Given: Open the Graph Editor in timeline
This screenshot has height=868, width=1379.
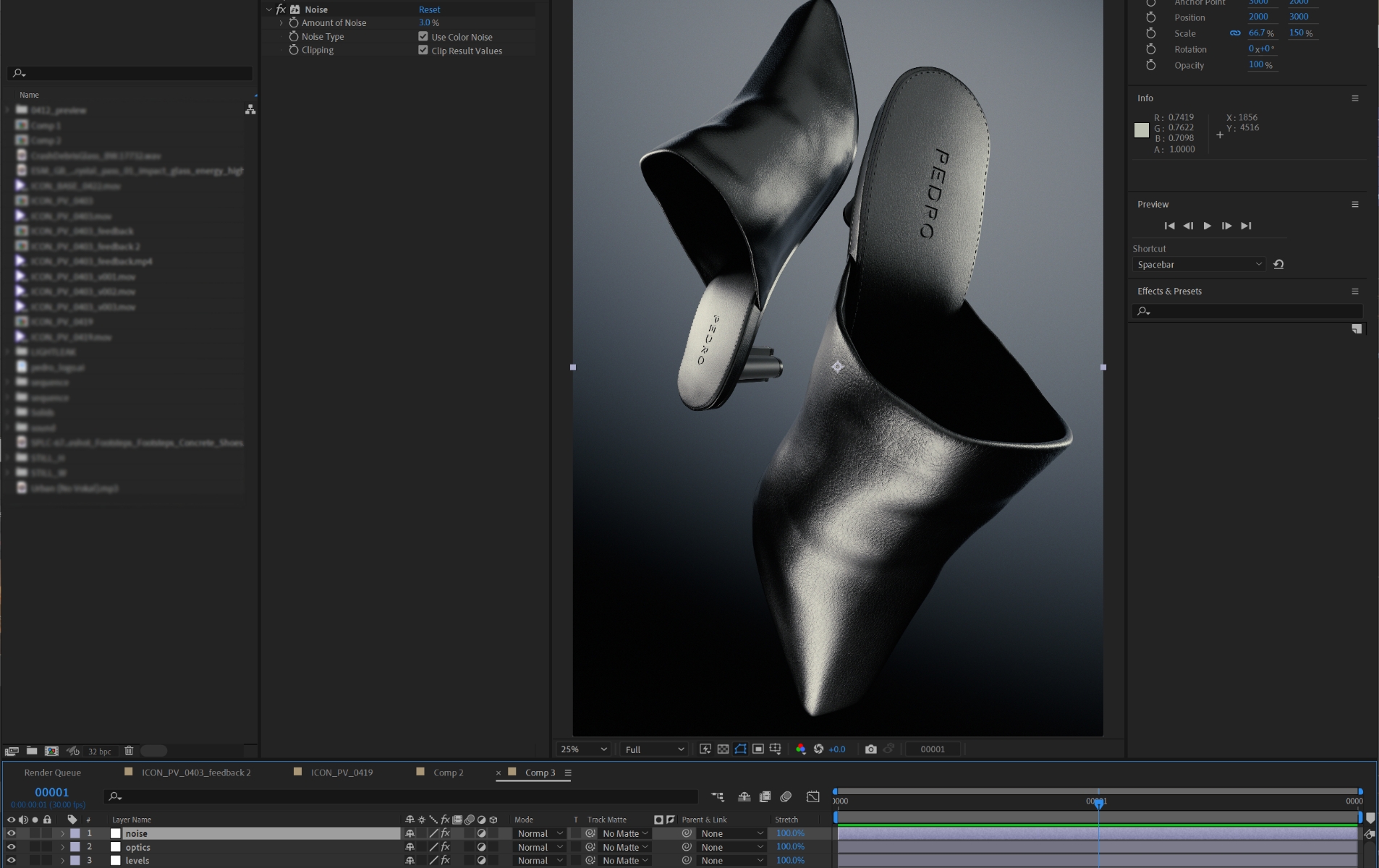Looking at the screenshot, I should 813,796.
